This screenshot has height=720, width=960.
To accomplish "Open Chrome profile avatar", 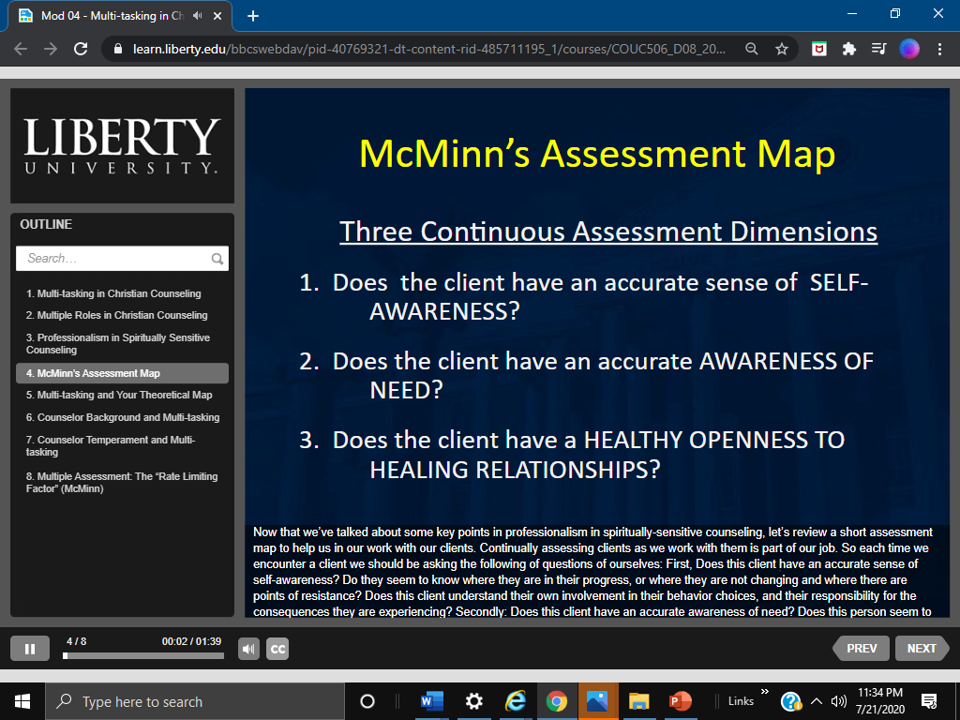I will point(909,49).
